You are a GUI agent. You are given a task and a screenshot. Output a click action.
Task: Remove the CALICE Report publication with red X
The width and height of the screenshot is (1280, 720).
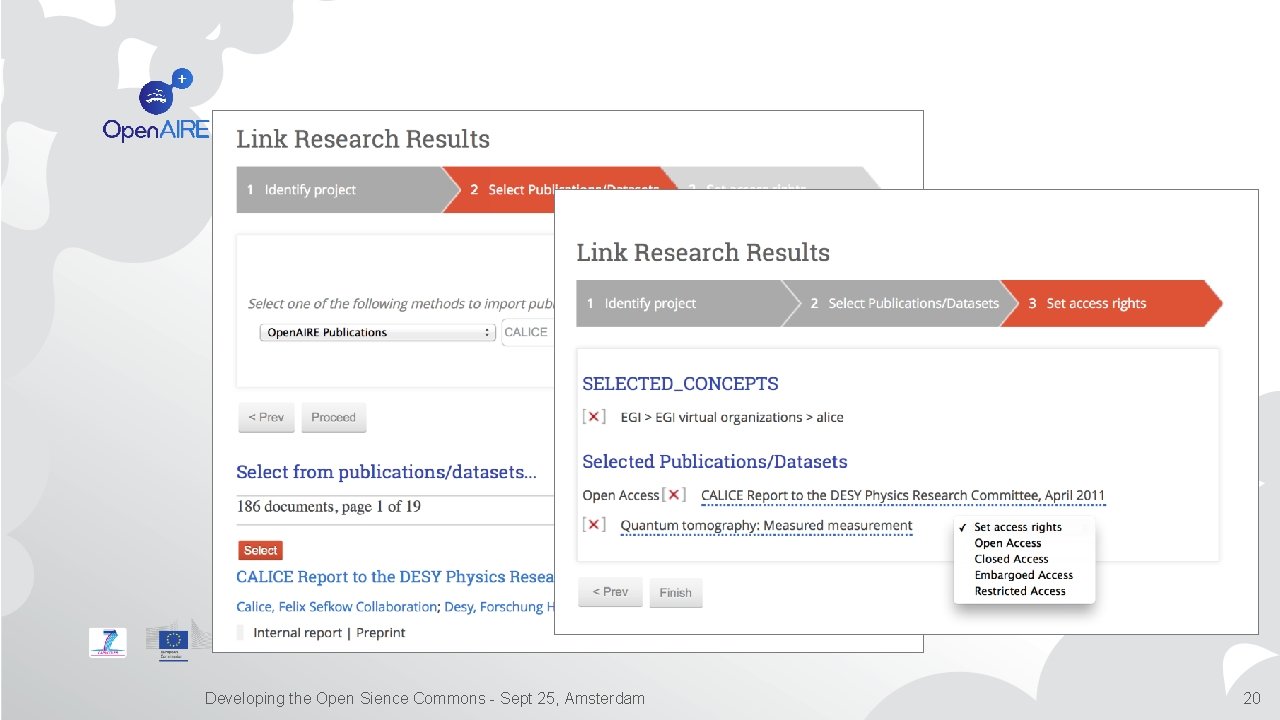675,494
